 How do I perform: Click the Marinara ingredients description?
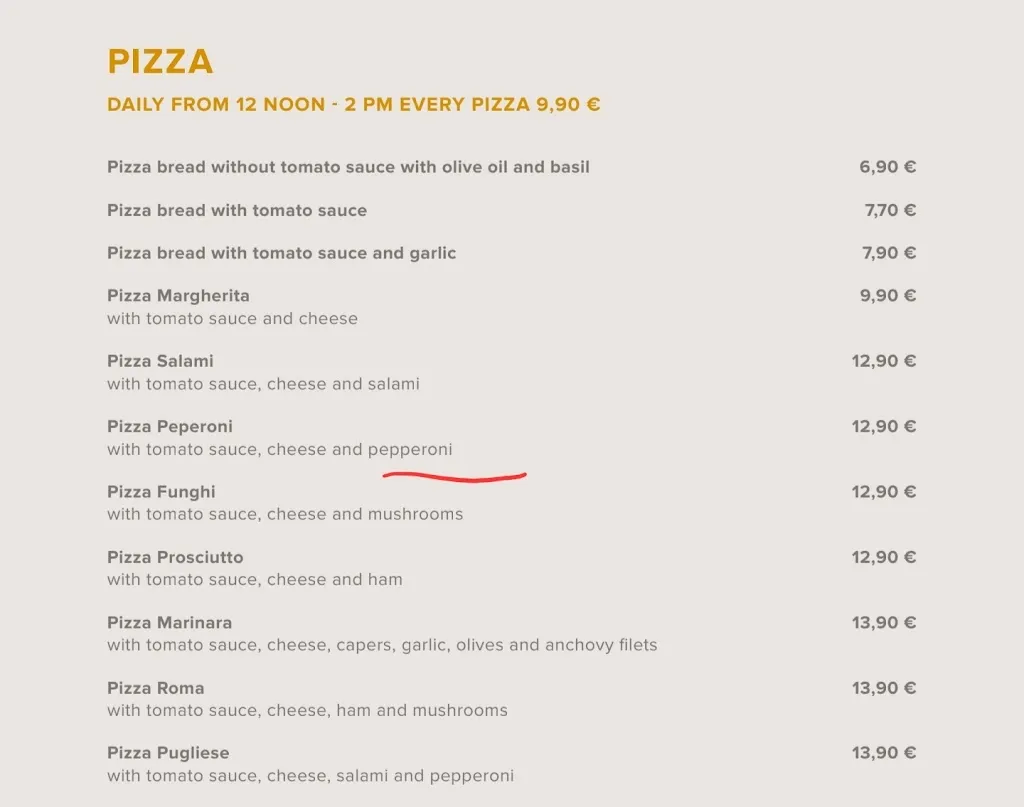click(382, 645)
